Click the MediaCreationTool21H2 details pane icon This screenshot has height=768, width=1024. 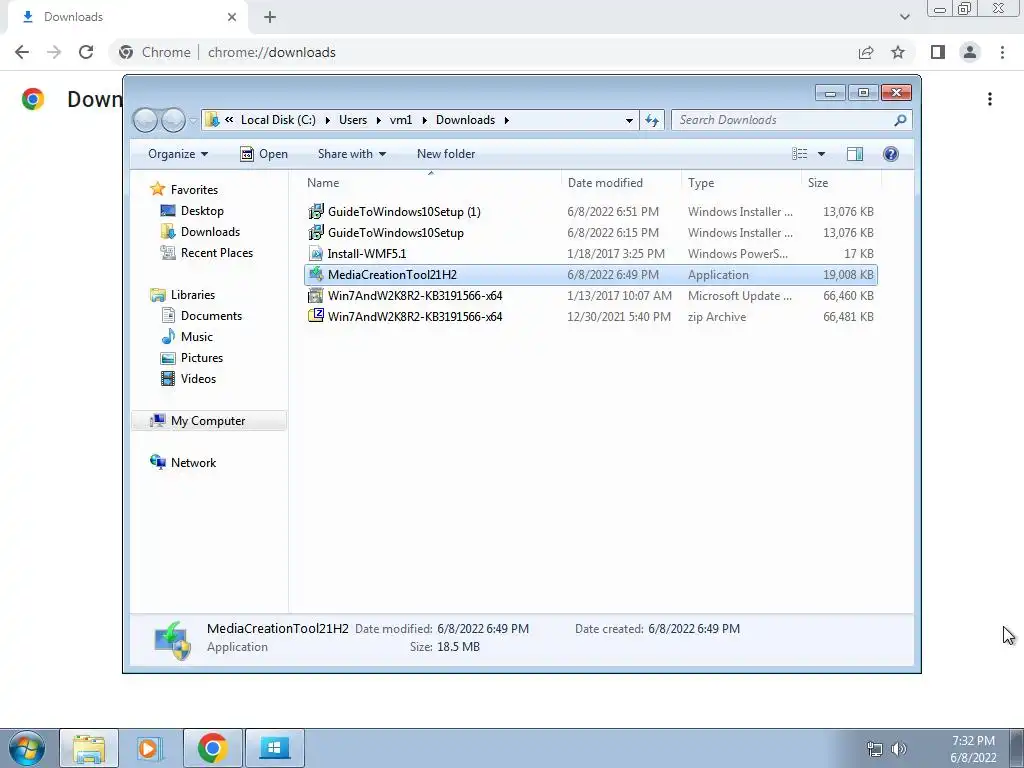tap(172, 640)
